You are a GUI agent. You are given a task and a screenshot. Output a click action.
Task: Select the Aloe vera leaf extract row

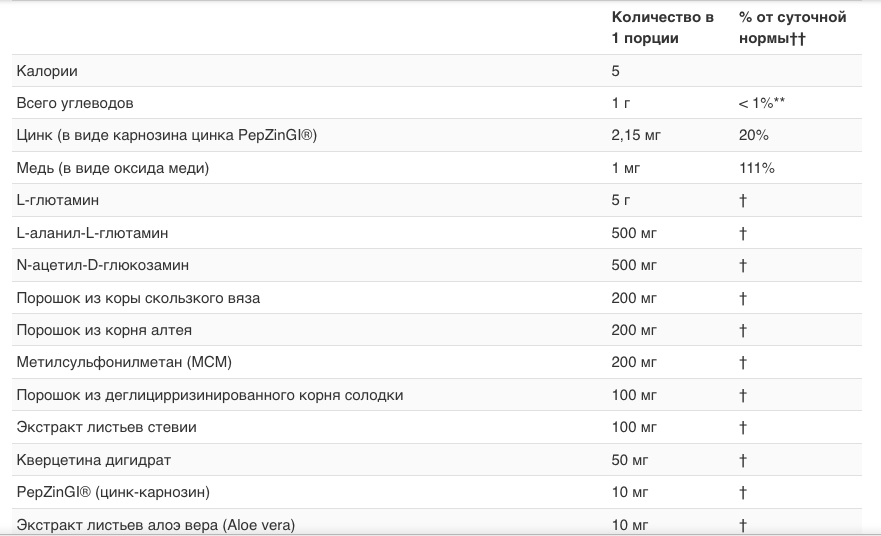[156, 525]
